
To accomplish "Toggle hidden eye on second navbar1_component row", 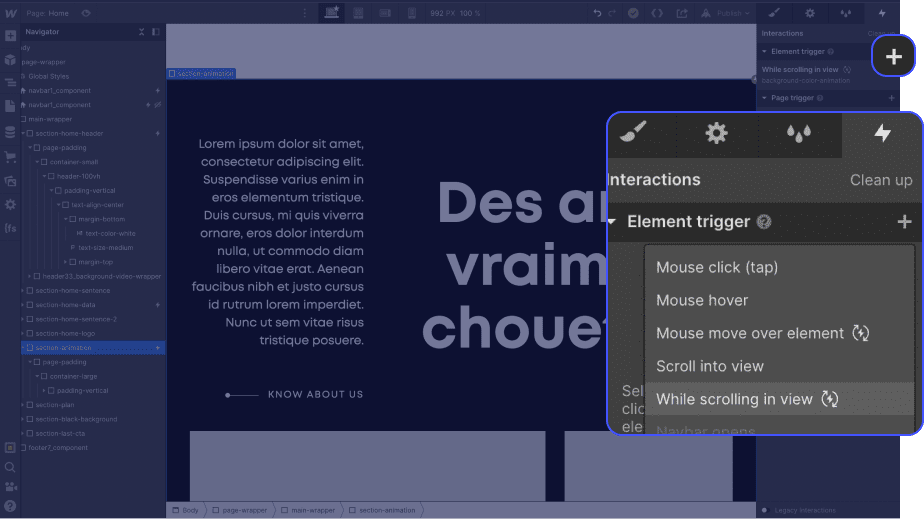I will (x=157, y=105).
